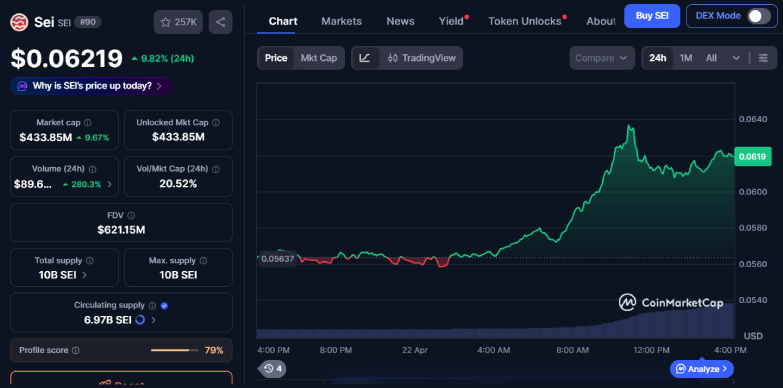Expand Total supply 10B SEI chevron

[x=84, y=275]
